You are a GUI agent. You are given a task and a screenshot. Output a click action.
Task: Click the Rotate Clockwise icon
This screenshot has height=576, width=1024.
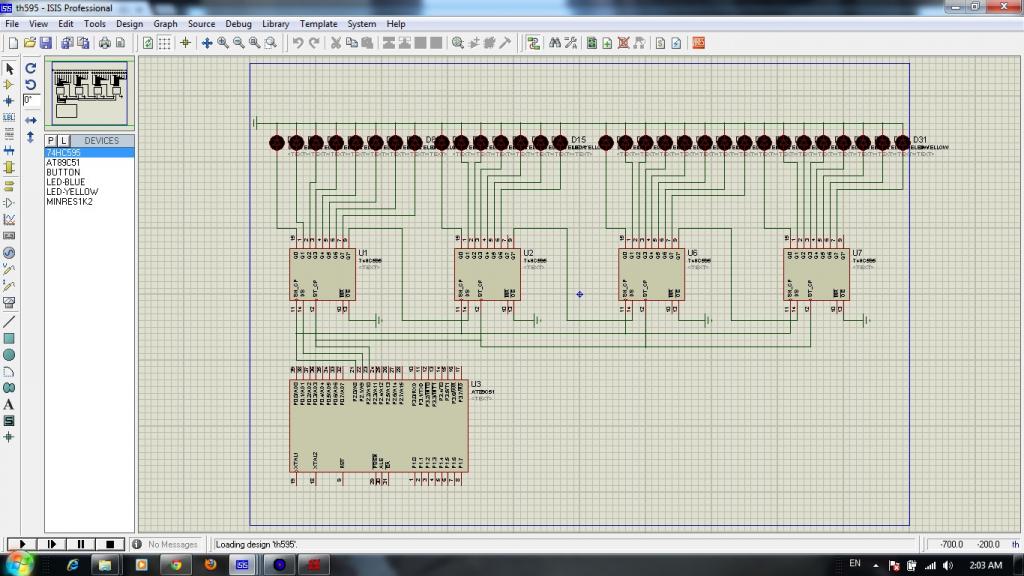[x=31, y=69]
